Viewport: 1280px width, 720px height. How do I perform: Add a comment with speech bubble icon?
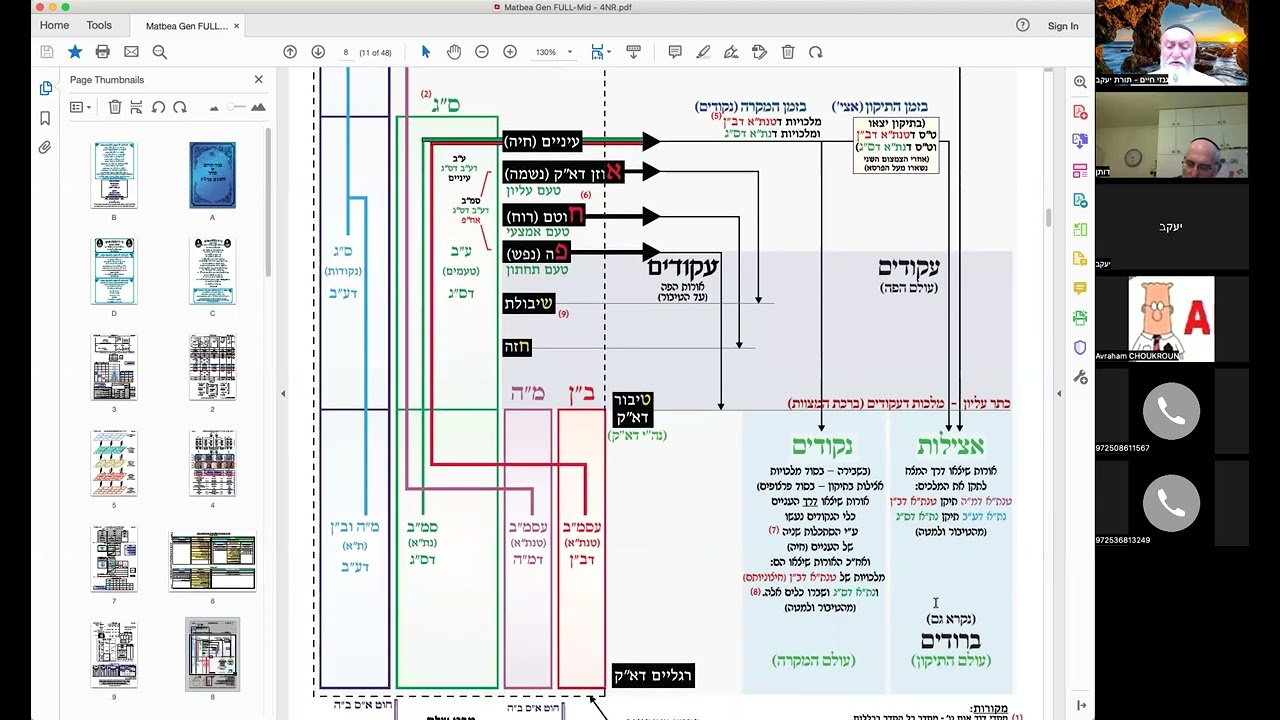click(x=675, y=52)
